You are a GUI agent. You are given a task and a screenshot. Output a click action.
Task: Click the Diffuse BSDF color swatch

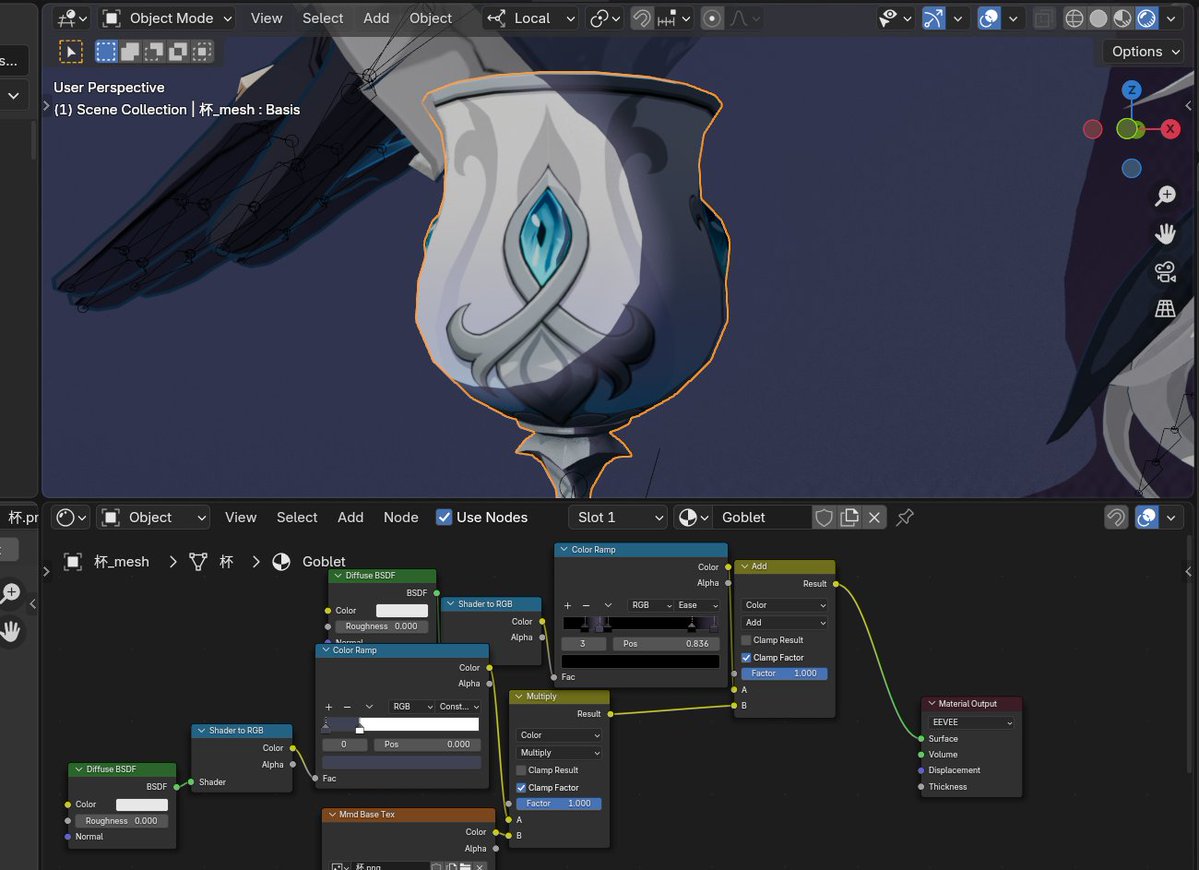400,610
